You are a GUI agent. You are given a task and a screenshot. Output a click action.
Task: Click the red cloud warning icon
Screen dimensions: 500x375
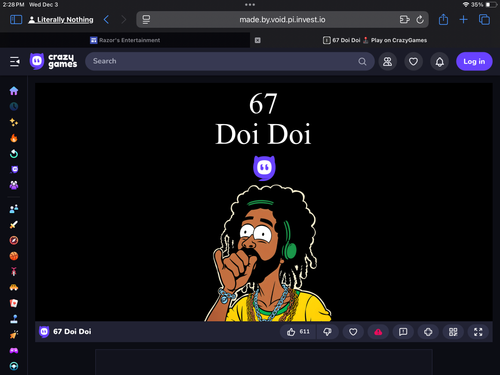point(378,332)
